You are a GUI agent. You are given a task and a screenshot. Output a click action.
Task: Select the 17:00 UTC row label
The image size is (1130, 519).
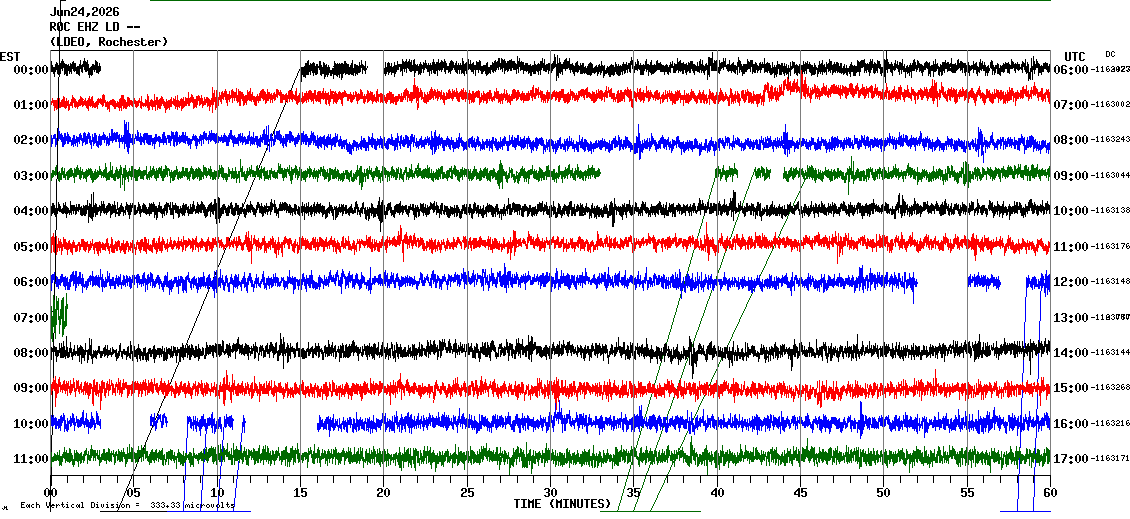(1070, 458)
